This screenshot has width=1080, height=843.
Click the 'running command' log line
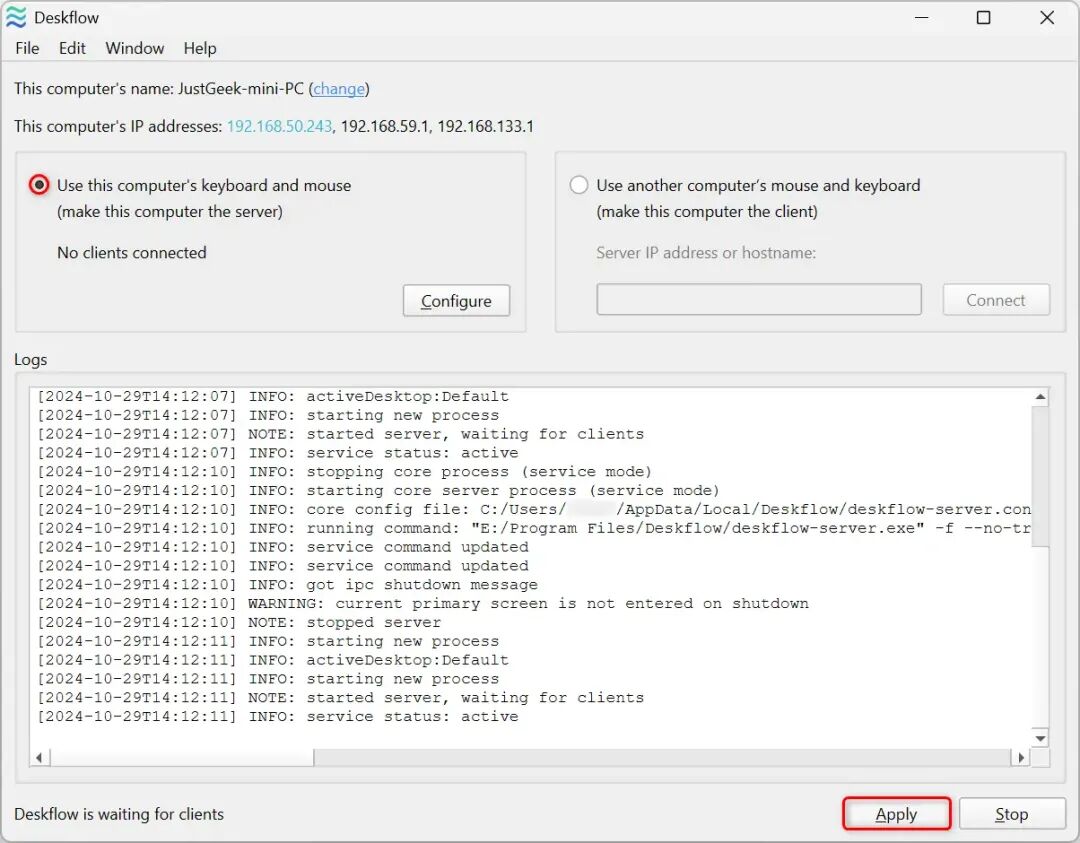[534, 528]
